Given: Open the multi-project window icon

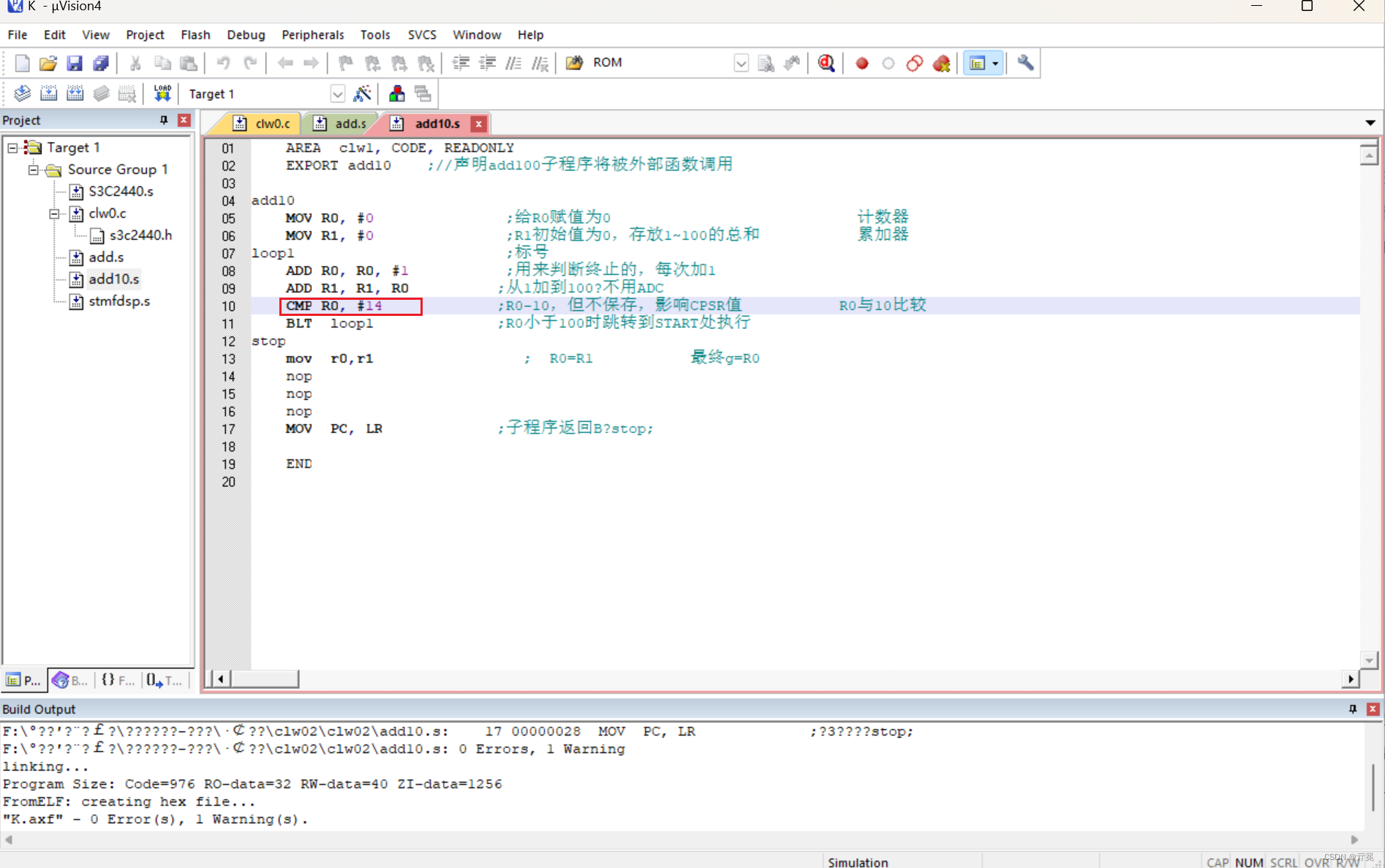Looking at the screenshot, I should point(423,94).
